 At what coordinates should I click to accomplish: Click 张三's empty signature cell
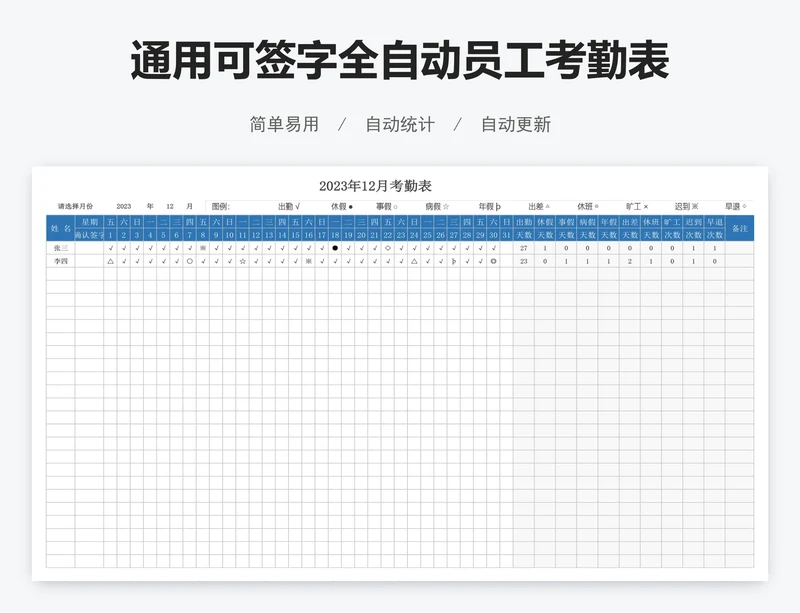89,248
